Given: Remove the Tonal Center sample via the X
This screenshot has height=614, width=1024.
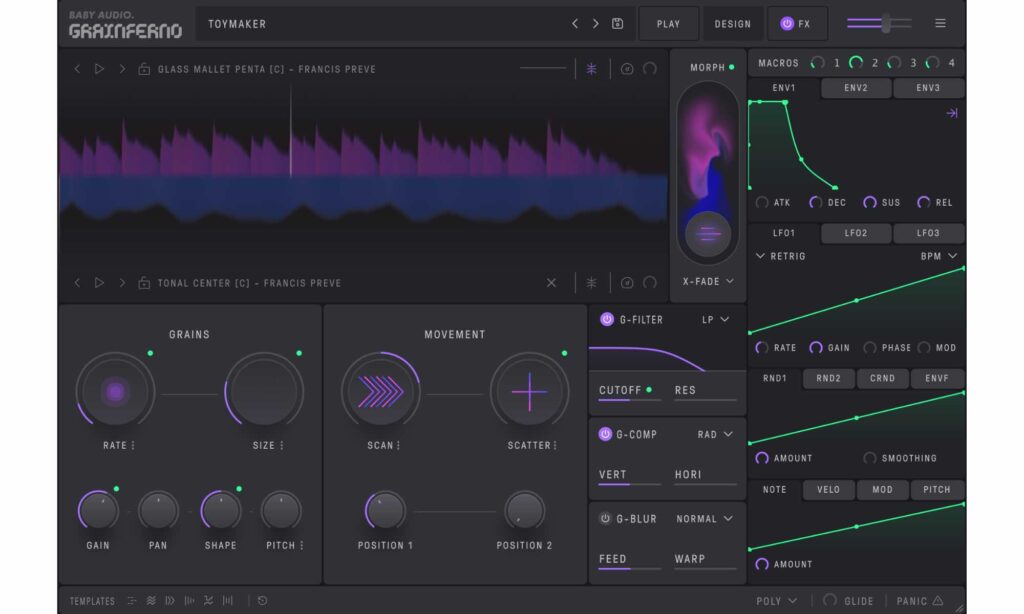Looking at the screenshot, I should pyautogui.click(x=551, y=283).
